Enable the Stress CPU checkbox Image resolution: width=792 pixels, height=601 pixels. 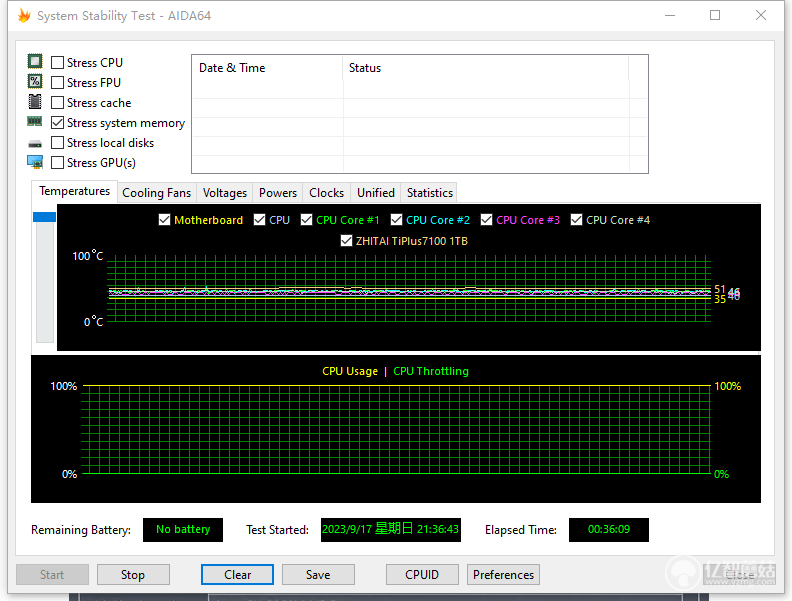pyautogui.click(x=58, y=62)
